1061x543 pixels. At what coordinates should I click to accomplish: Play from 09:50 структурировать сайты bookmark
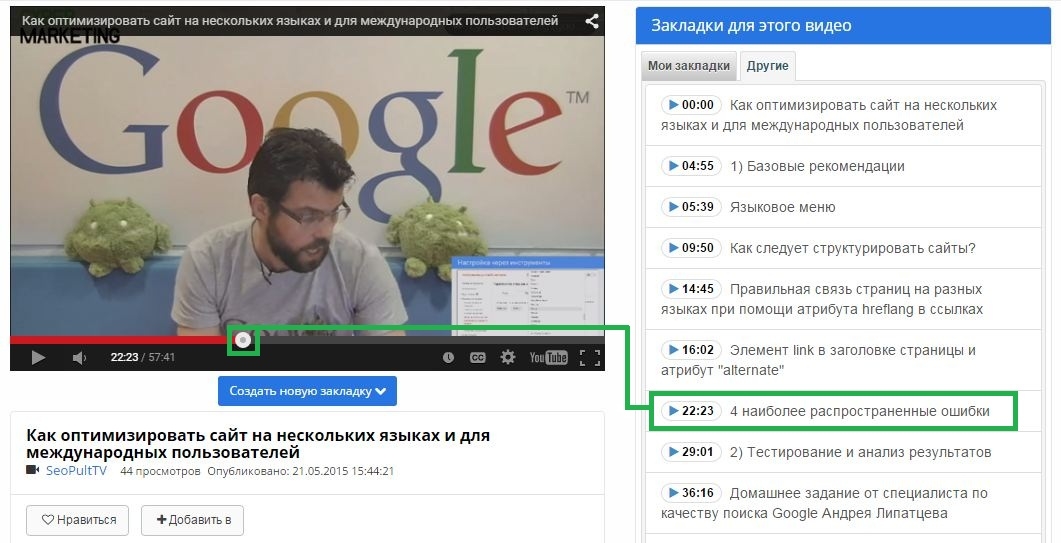[x=691, y=248]
